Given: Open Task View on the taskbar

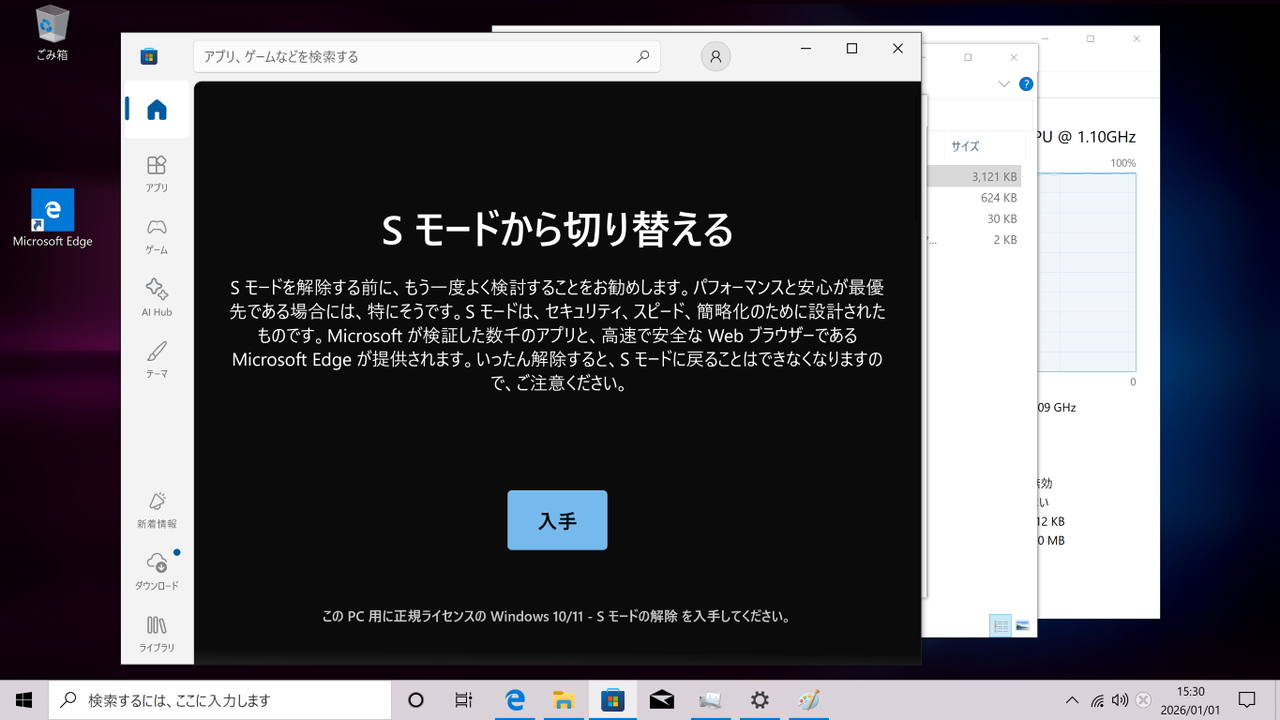Looking at the screenshot, I should tap(464, 700).
